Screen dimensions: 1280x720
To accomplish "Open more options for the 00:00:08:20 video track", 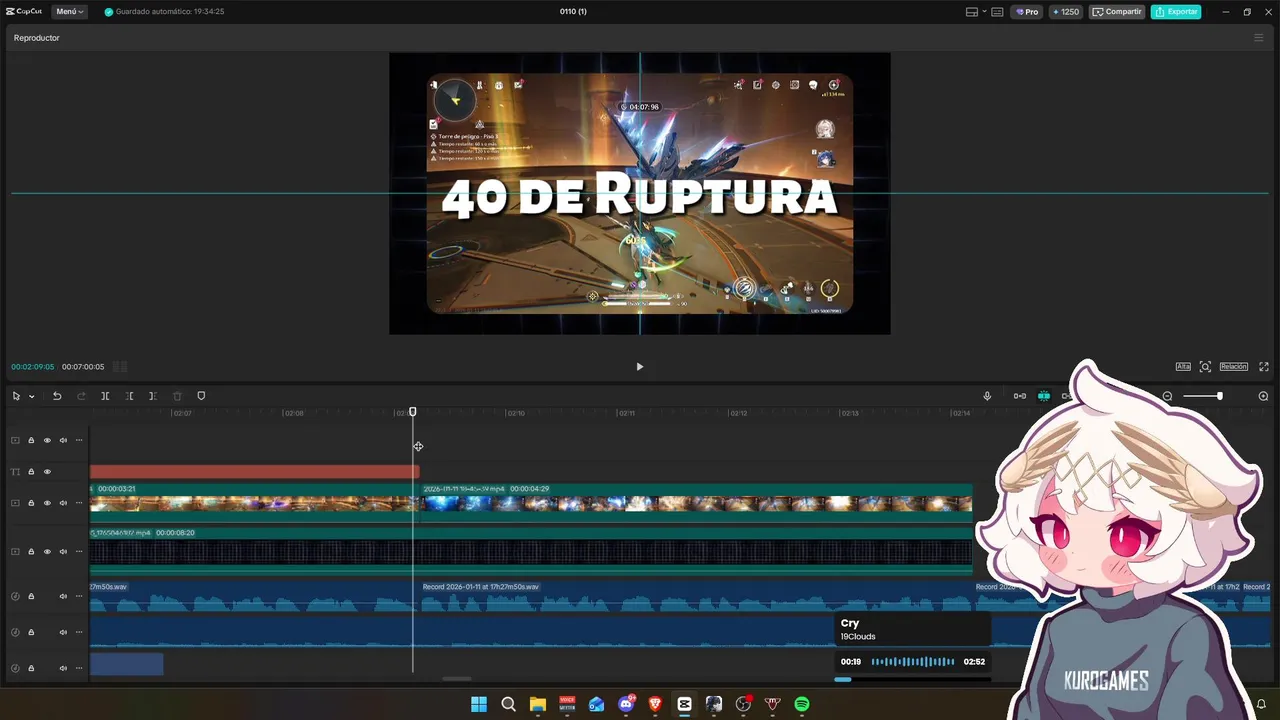I will pyautogui.click(x=79, y=551).
